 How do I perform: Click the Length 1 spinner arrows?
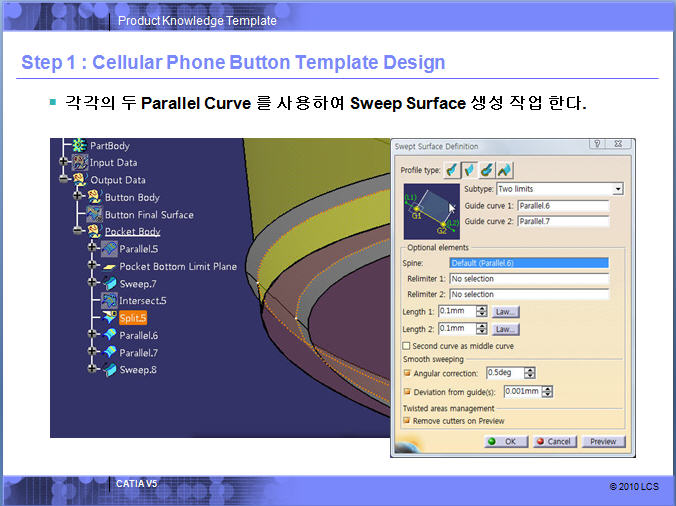pyautogui.click(x=482, y=311)
